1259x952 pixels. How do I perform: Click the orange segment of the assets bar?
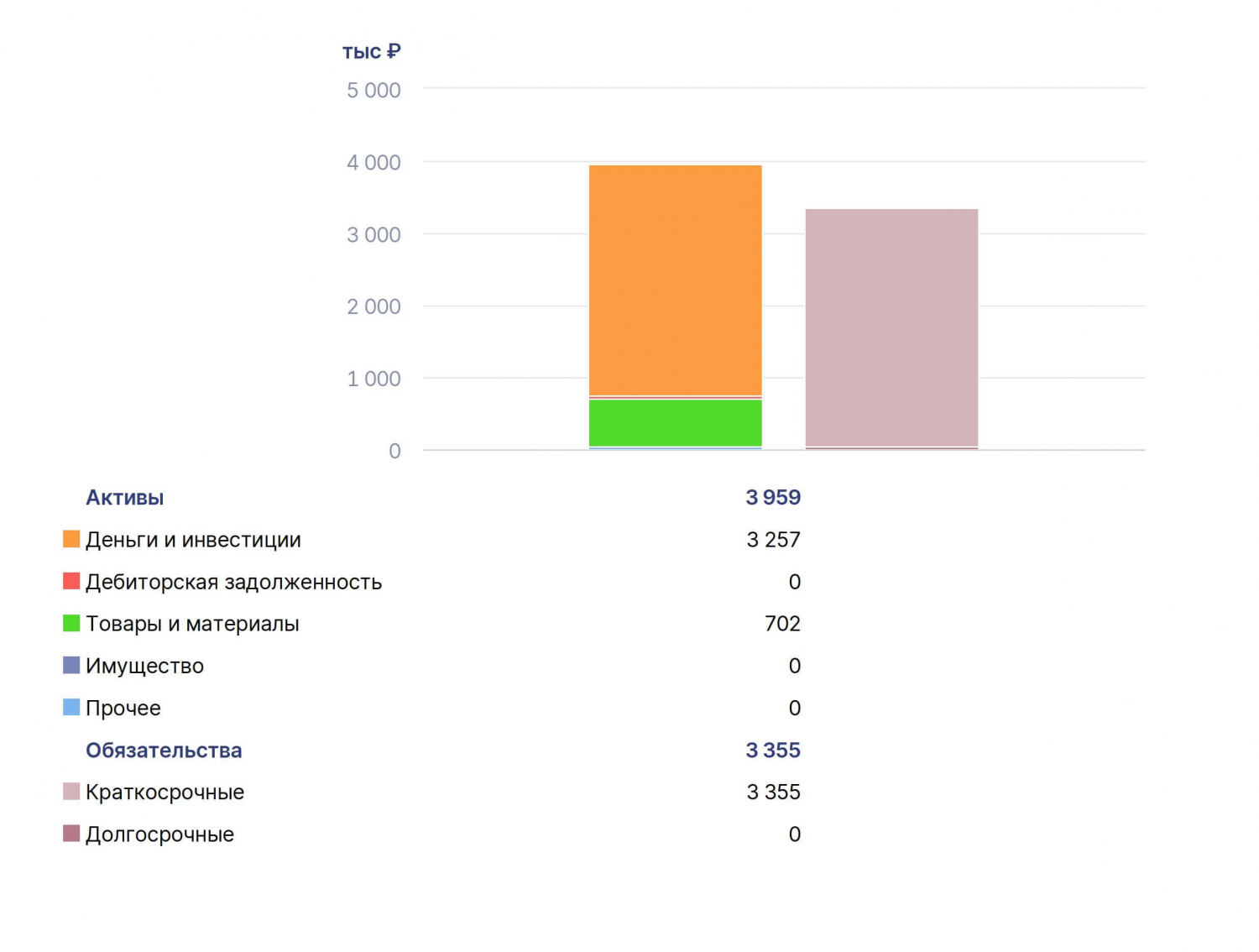[x=676, y=280]
